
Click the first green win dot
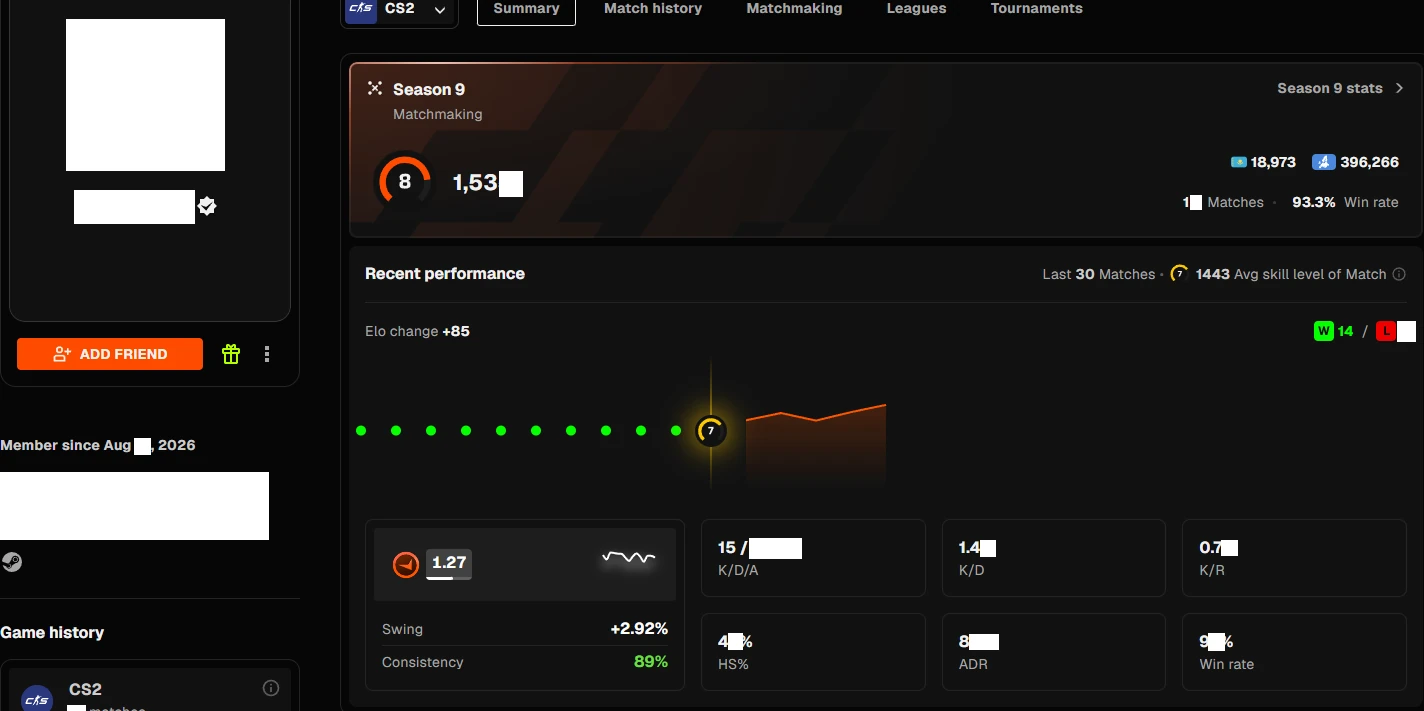(361, 431)
